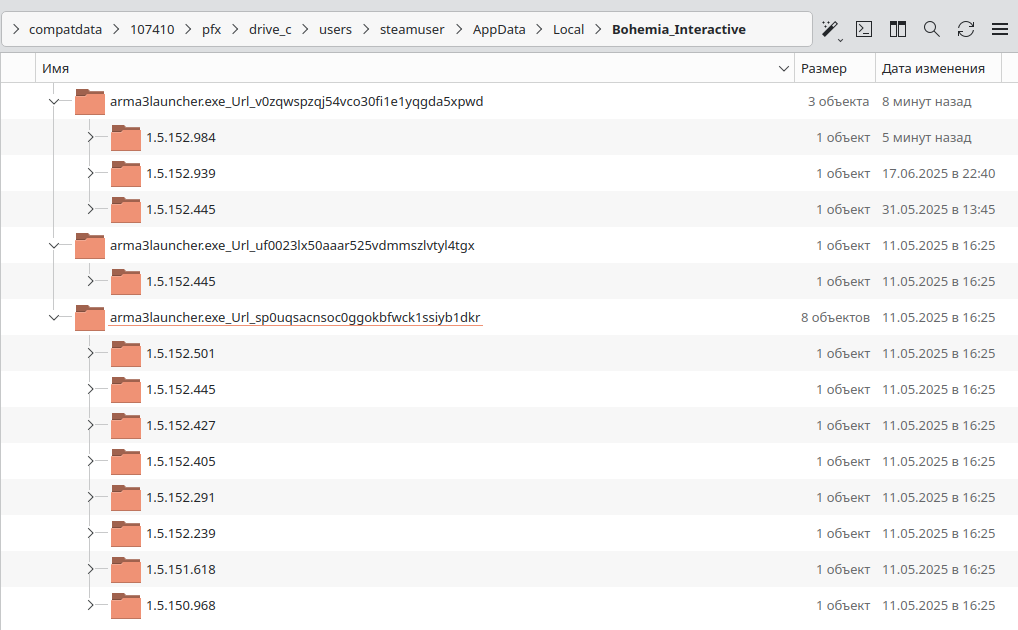Open breadcrumb arrow between compatdata and 107410
This screenshot has height=630, width=1018.
click(116, 29)
